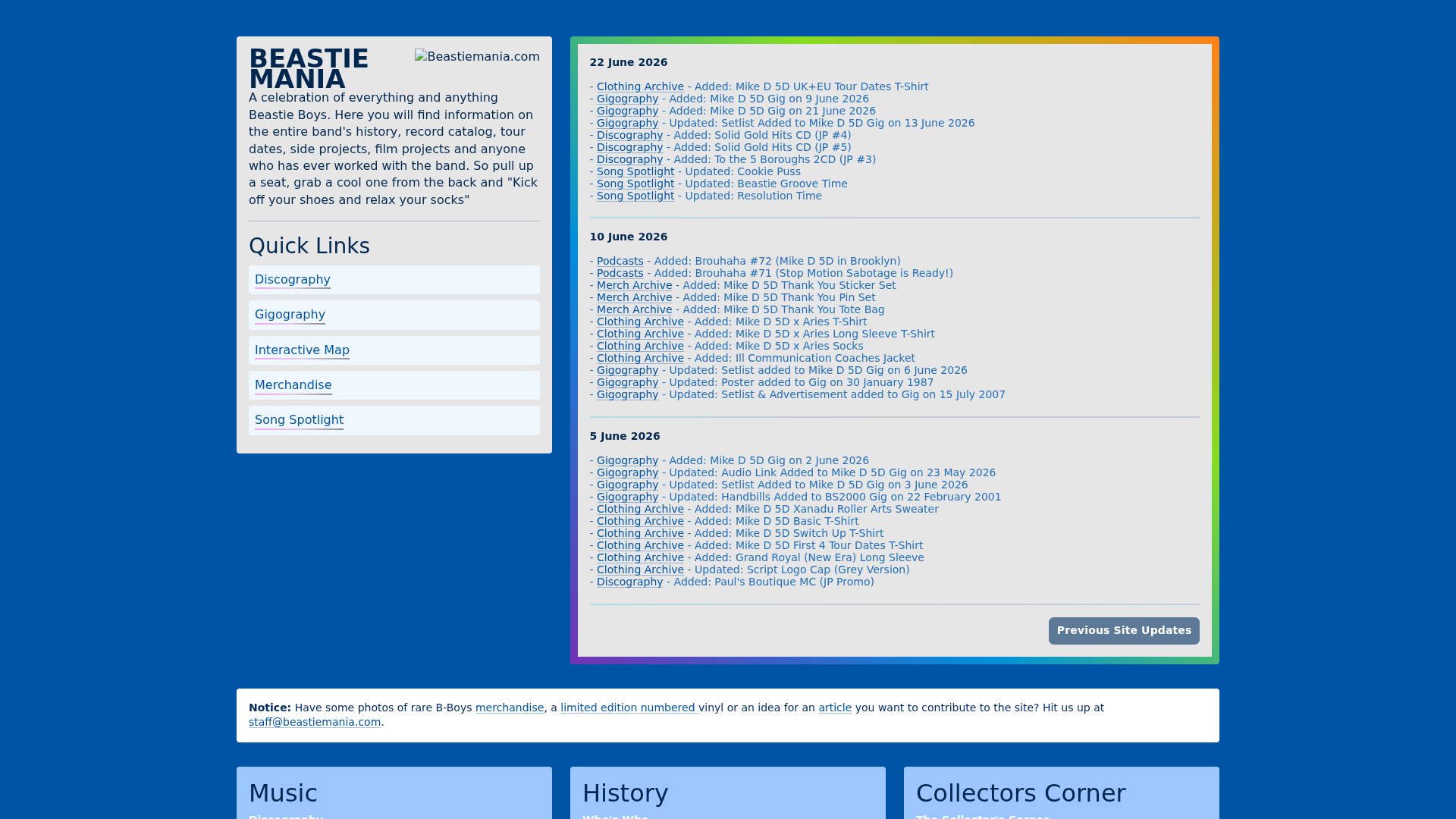Click the article link in the notice

[x=835, y=708]
